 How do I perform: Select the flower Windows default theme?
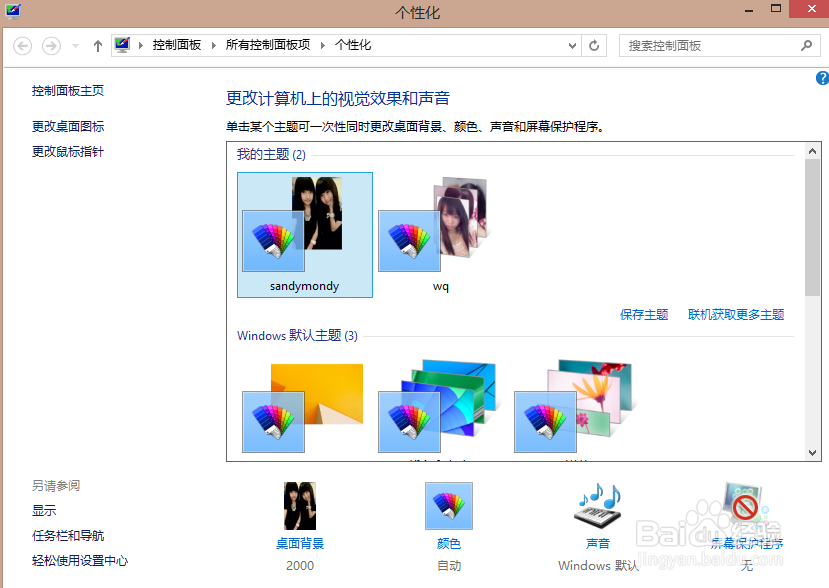point(574,407)
